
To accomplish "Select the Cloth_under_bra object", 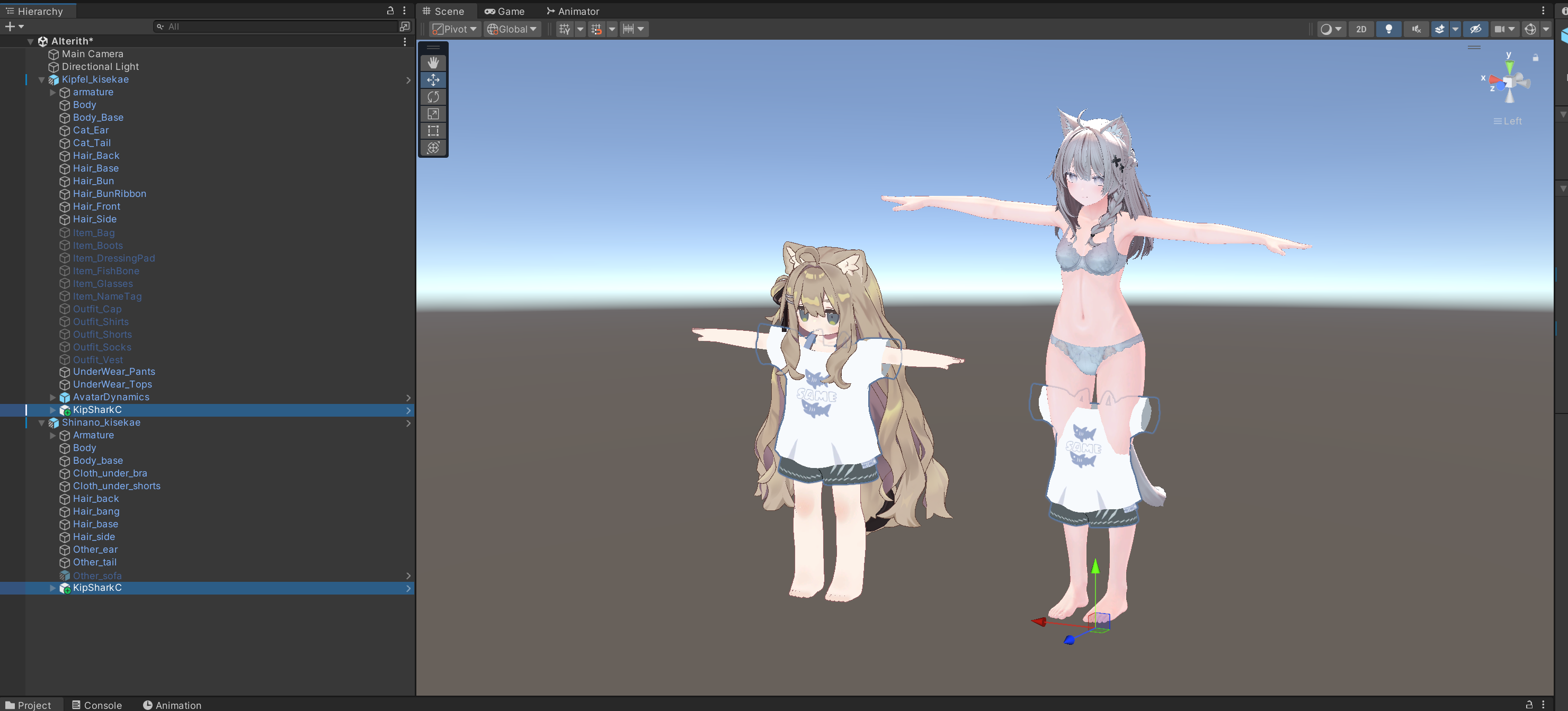I will tap(110, 473).
